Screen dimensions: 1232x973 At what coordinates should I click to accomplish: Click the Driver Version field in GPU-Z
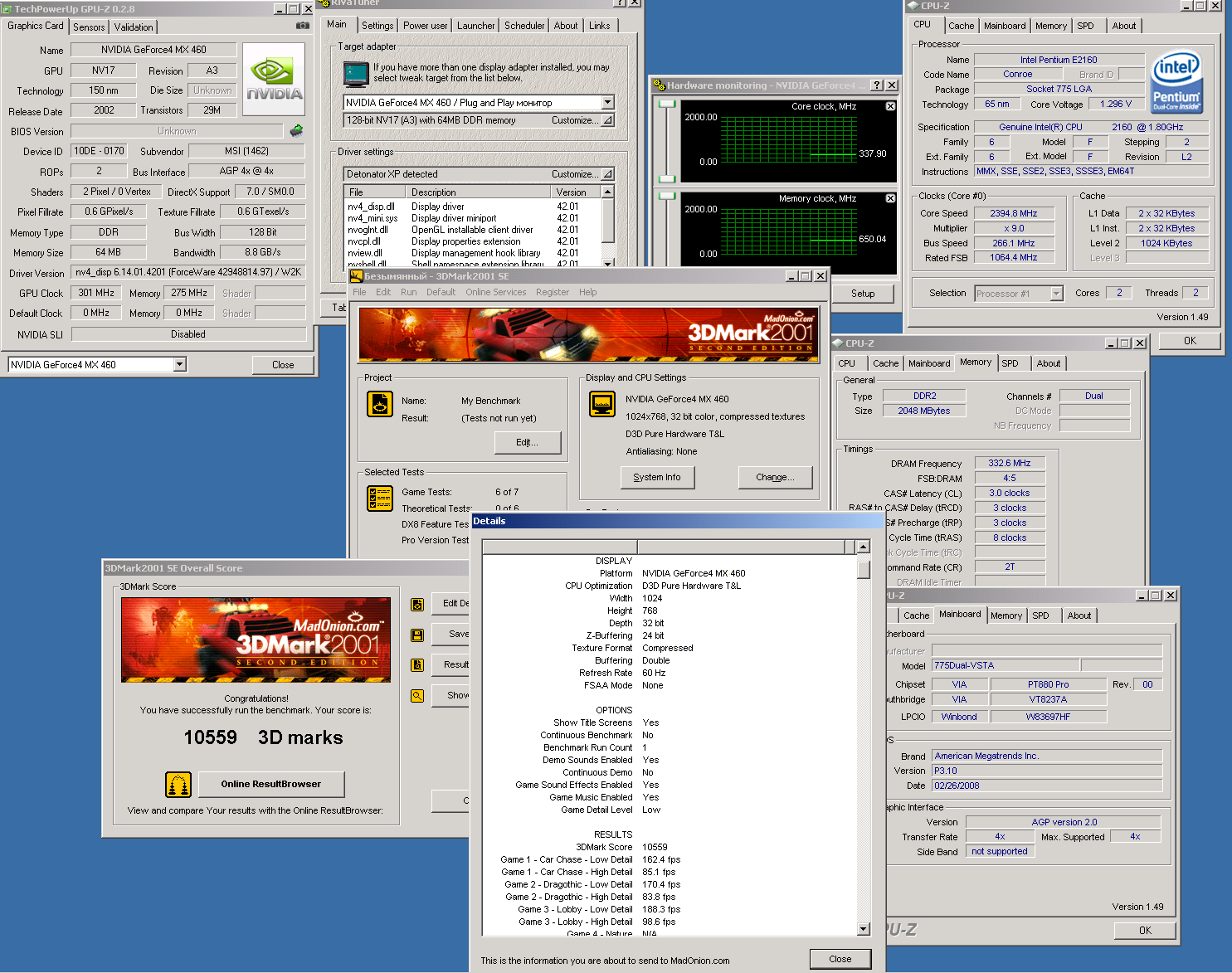188,272
